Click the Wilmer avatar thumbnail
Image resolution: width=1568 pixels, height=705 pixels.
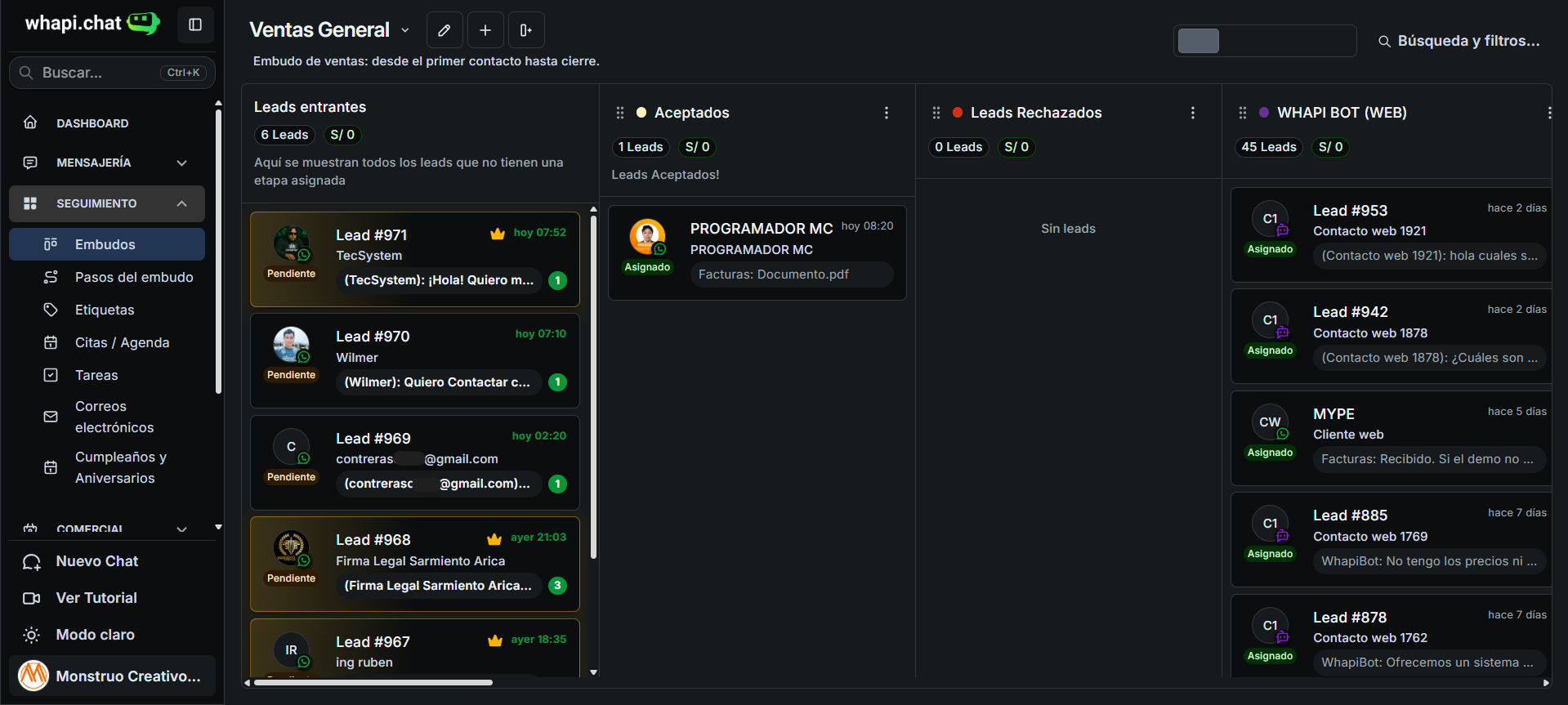tap(291, 345)
